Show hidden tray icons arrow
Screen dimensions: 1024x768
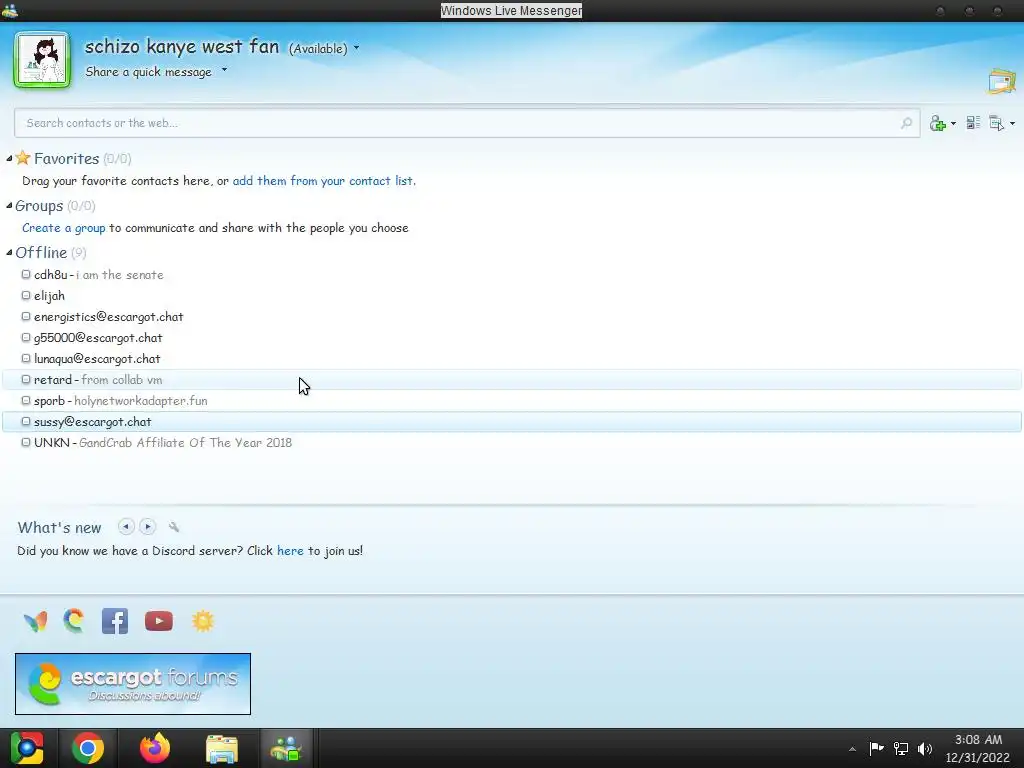pyautogui.click(x=852, y=749)
